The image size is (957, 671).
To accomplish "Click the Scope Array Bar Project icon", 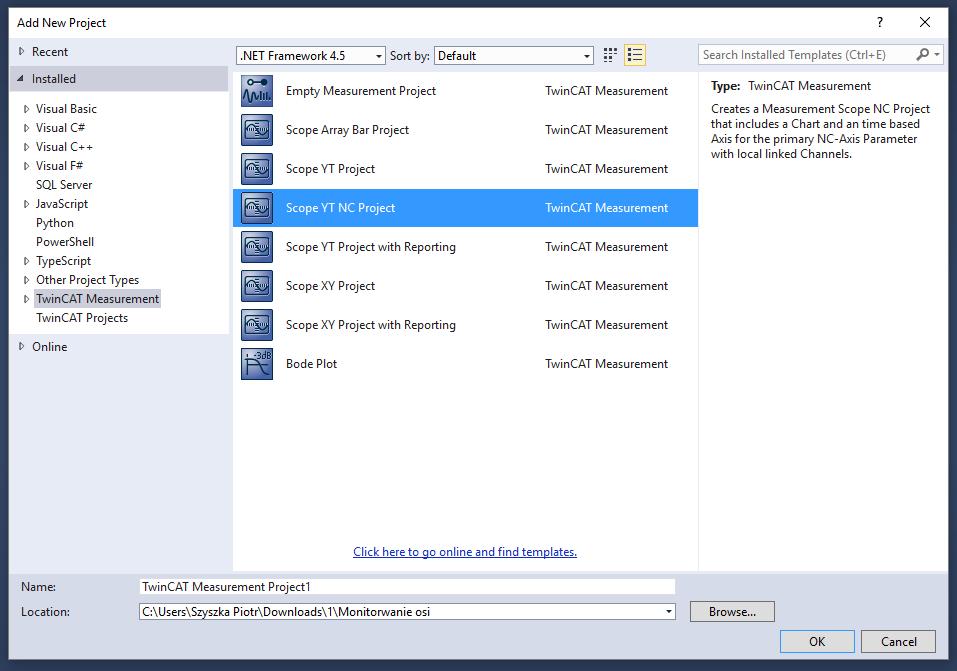I will tap(257, 130).
